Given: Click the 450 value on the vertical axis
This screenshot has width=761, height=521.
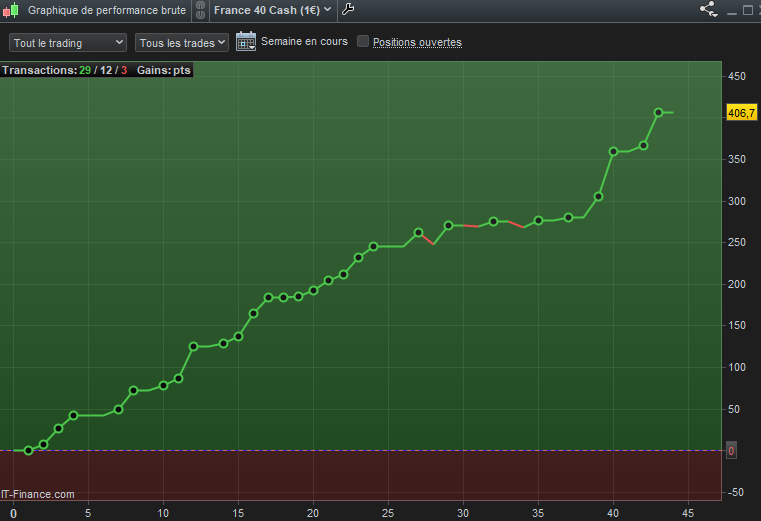Looking at the screenshot, I should [737, 76].
